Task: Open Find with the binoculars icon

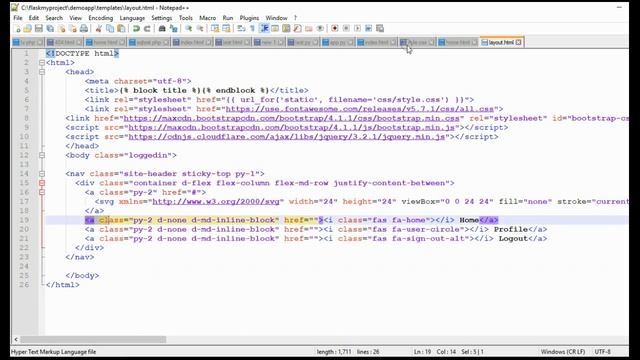Action: click(162, 29)
